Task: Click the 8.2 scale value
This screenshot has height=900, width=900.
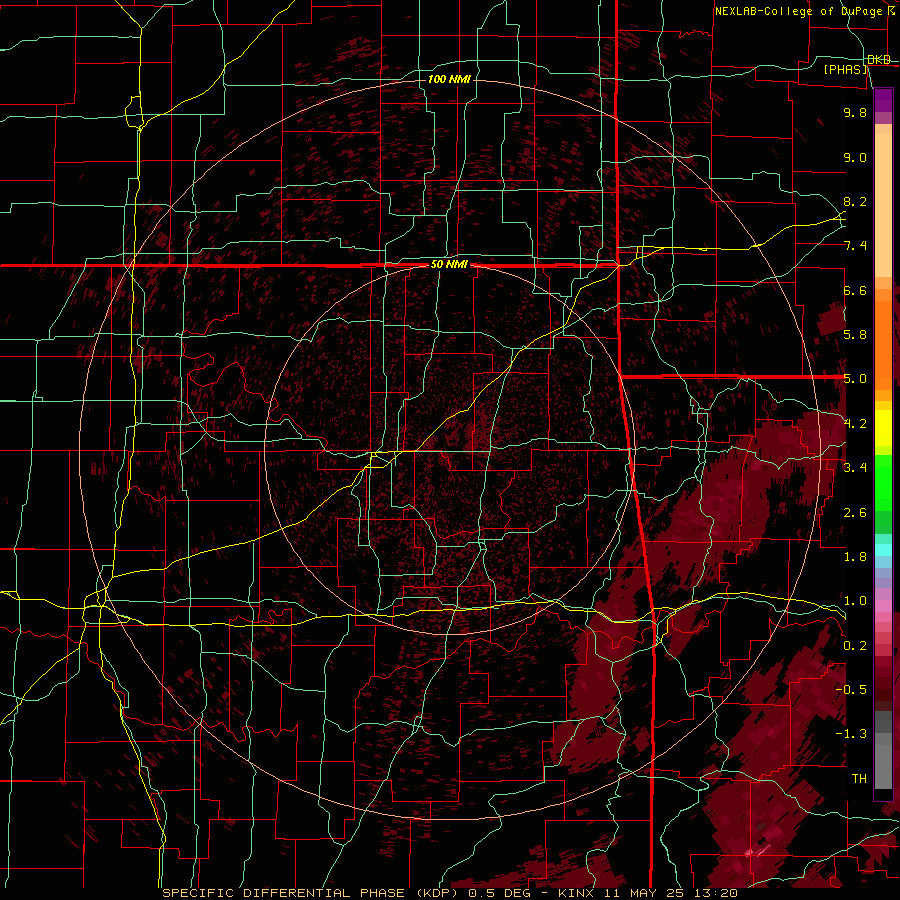Action: pos(855,201)
